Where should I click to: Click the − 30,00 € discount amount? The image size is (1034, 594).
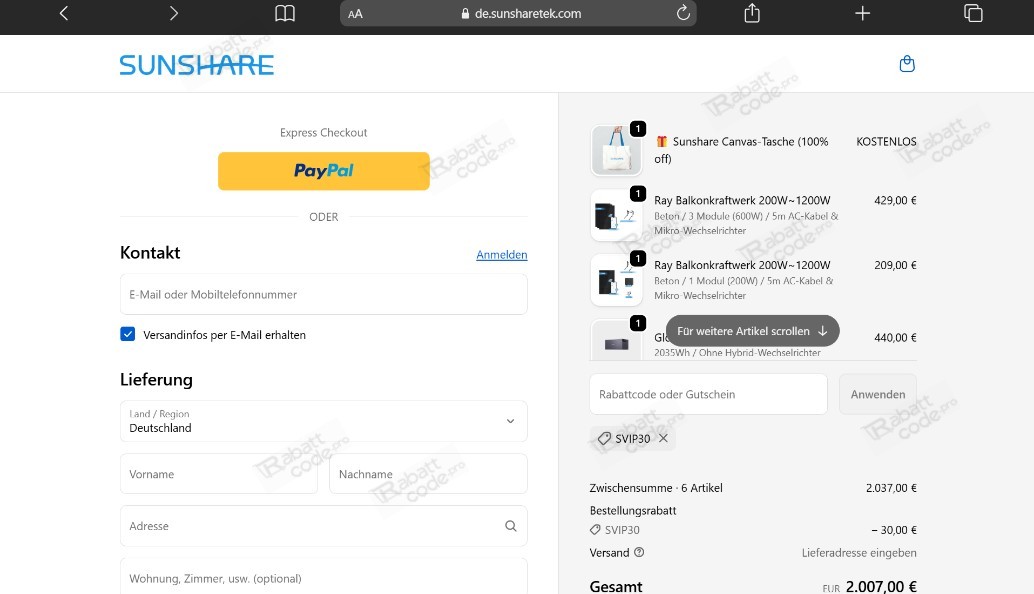coord(894,530)
